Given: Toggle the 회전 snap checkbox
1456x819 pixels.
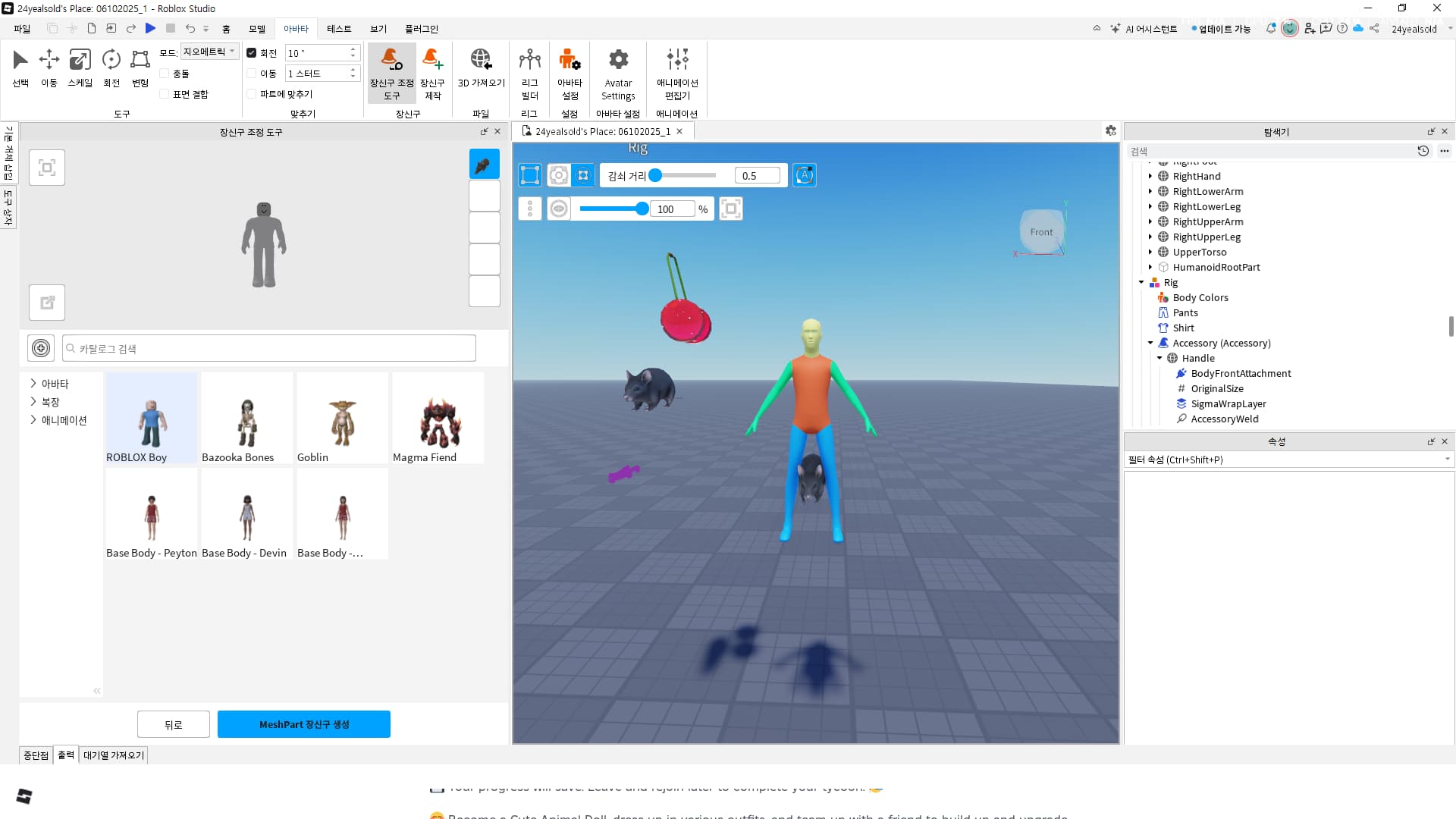Looking at the screenshot, I should click(252, 53).
